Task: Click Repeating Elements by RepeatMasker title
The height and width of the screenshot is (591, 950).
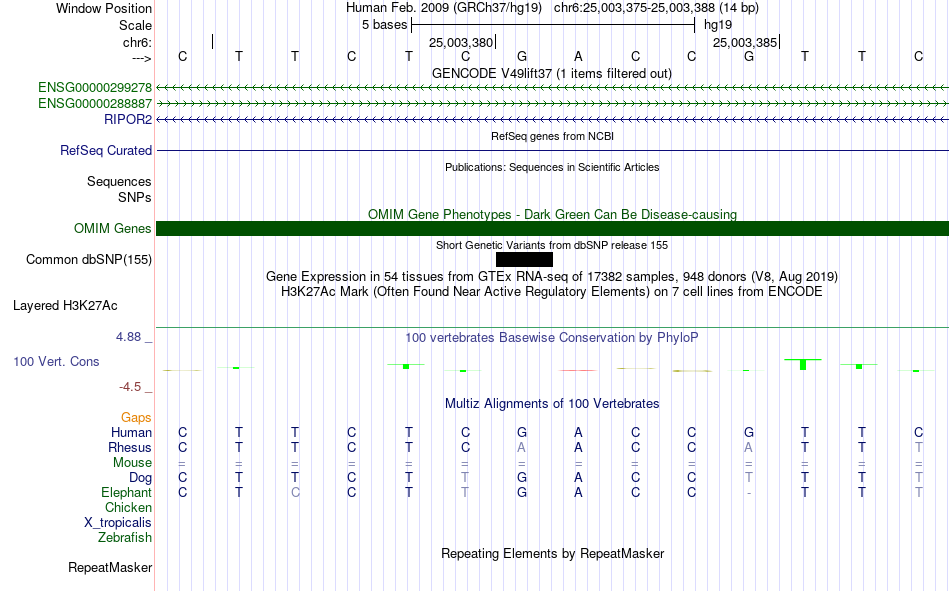Action: tap(553, 553)
